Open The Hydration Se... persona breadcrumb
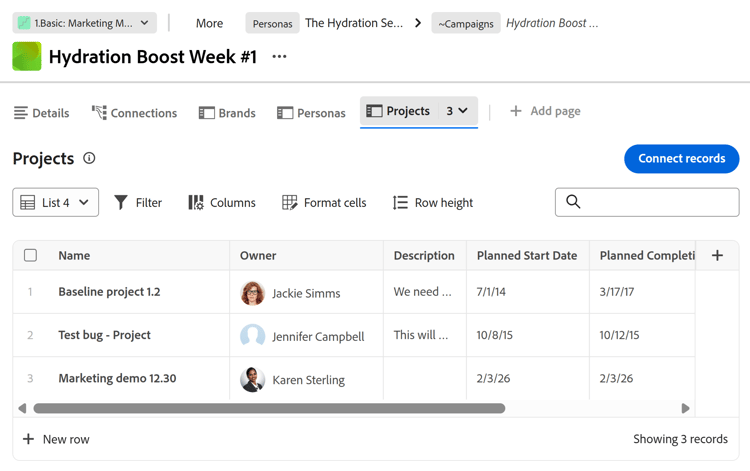This screenshot has height=471, width=750. coord(354,23)
